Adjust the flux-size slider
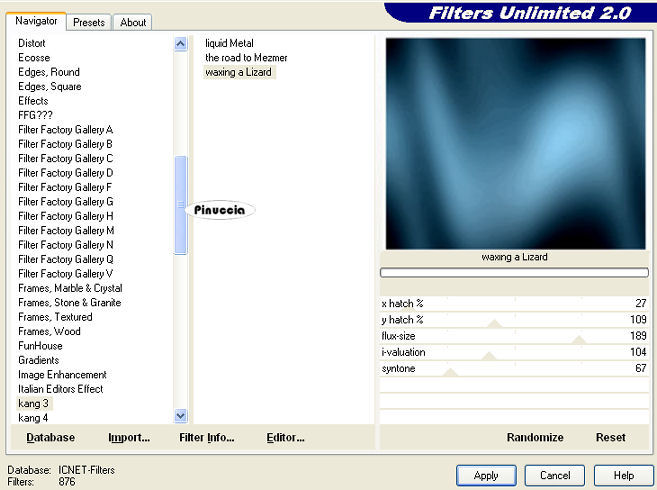The width and height of the screenshot is (657, 490). point(515,336)
